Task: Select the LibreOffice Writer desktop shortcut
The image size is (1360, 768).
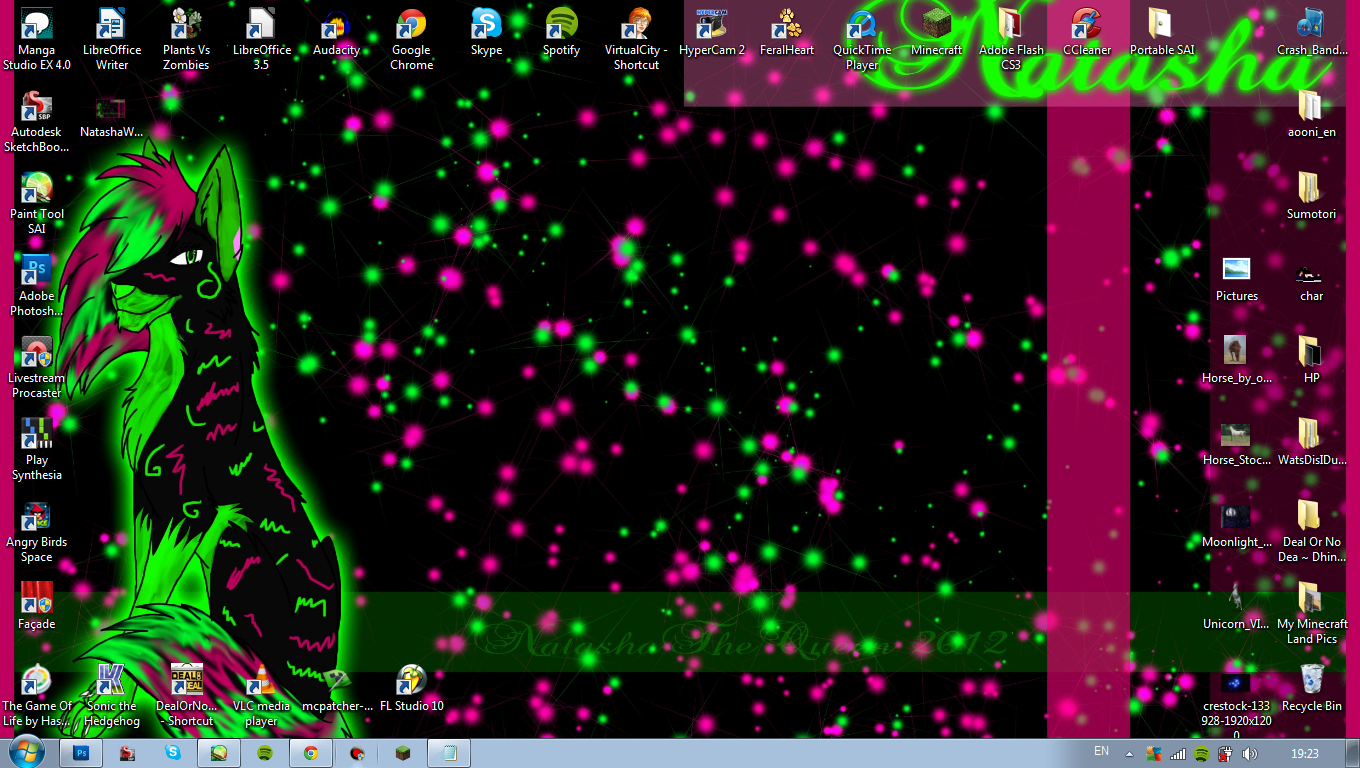Action: pos(111,27)
